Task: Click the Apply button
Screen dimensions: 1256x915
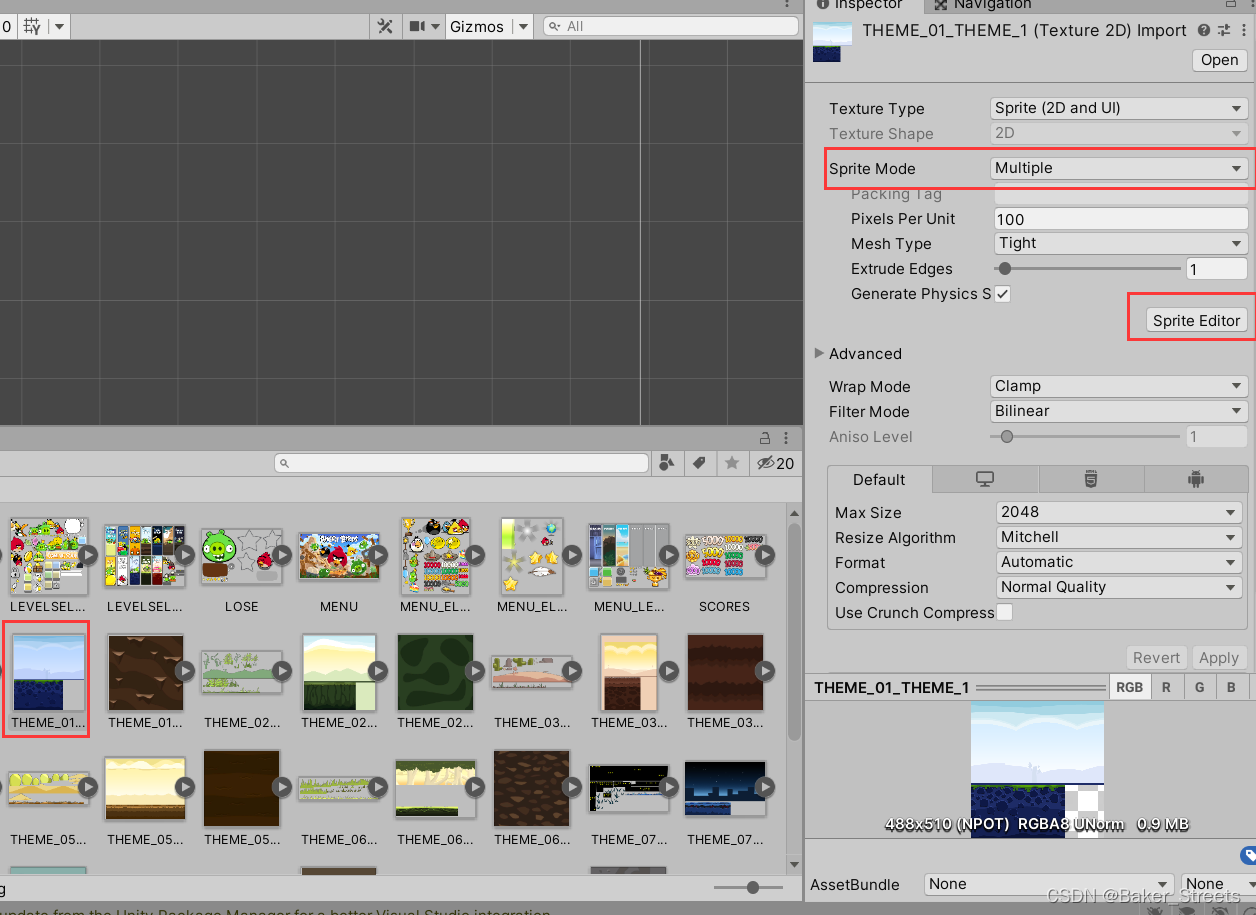Action: click(1219, 657)
